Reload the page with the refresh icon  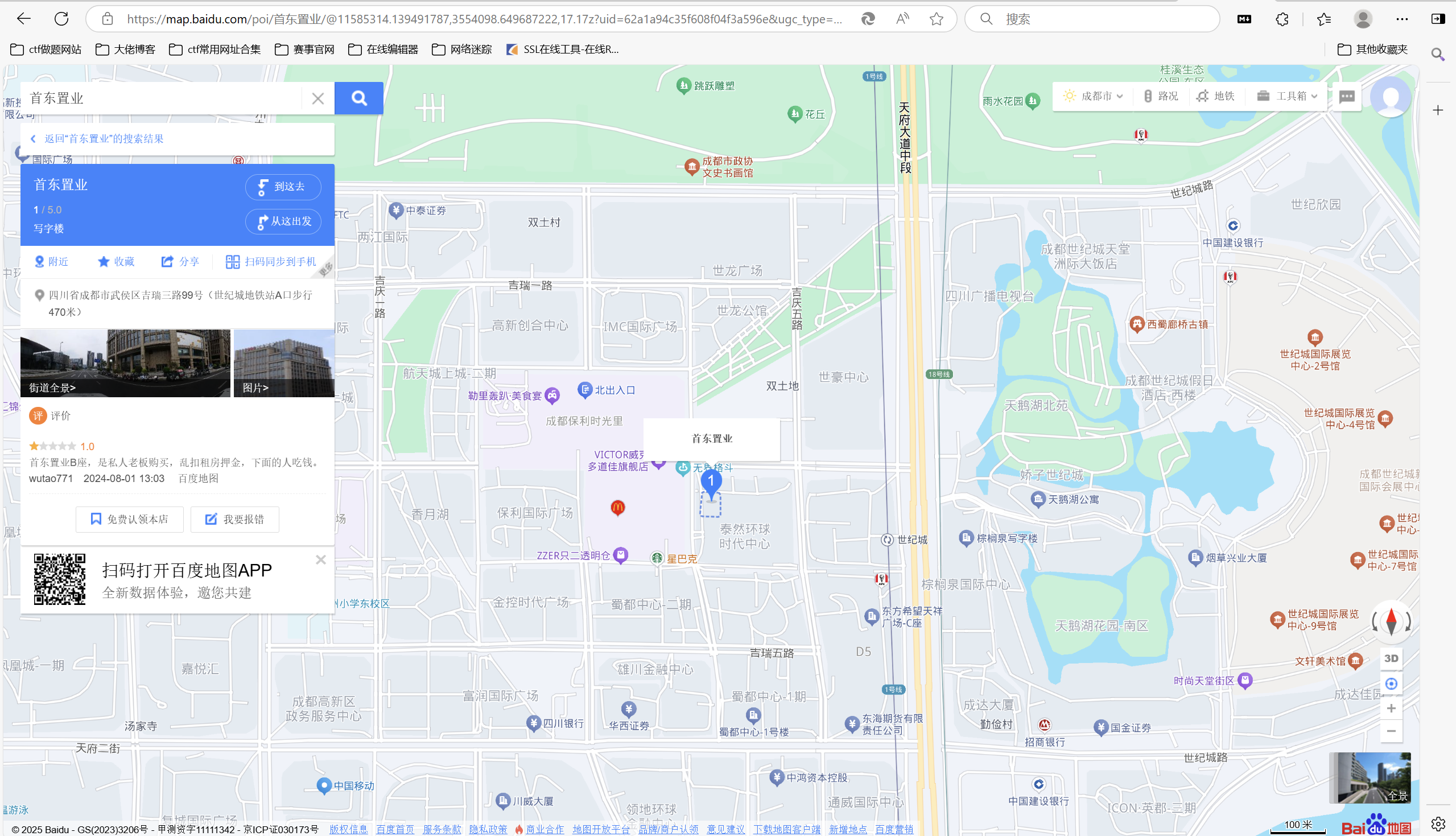(x=61, y=19)
